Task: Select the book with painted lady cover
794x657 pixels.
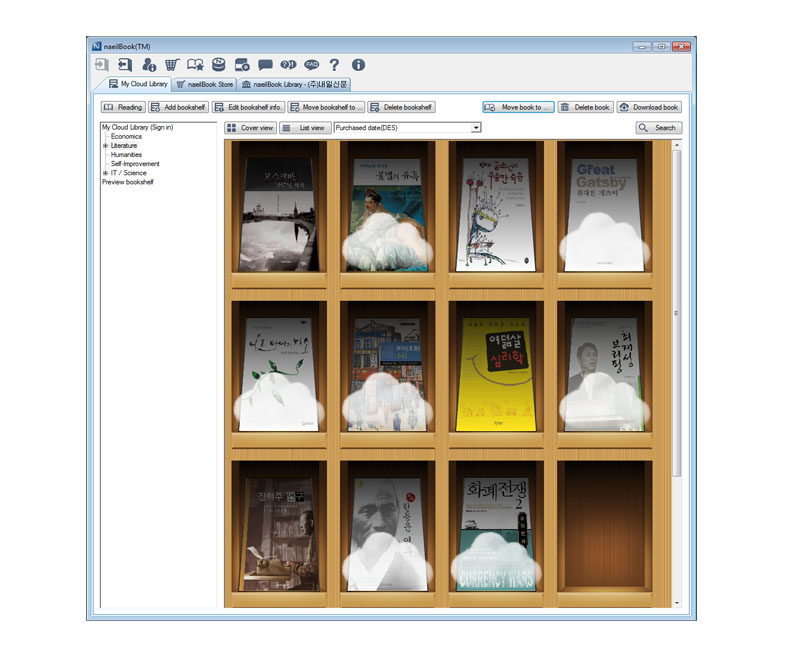Action: point(387,215)
